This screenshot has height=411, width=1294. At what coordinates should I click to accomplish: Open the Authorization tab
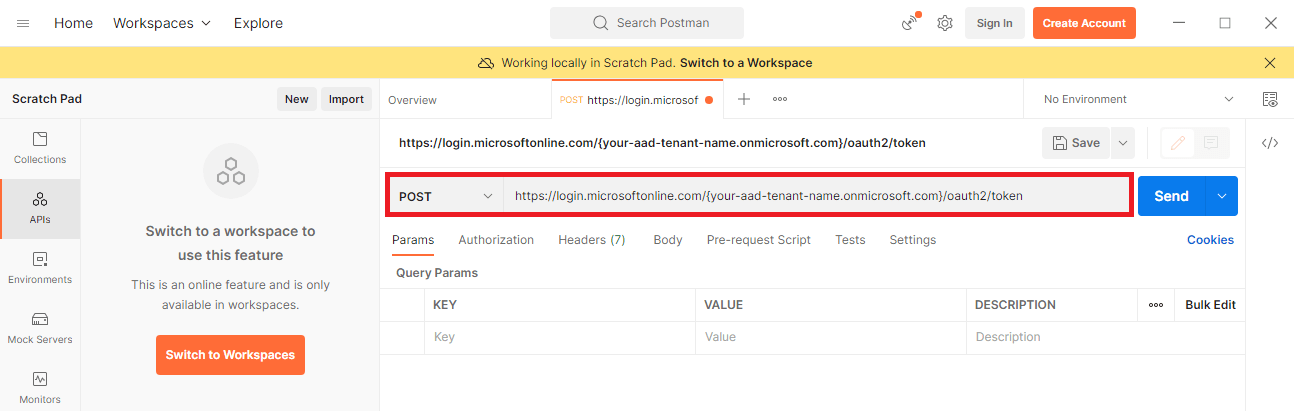496,240
